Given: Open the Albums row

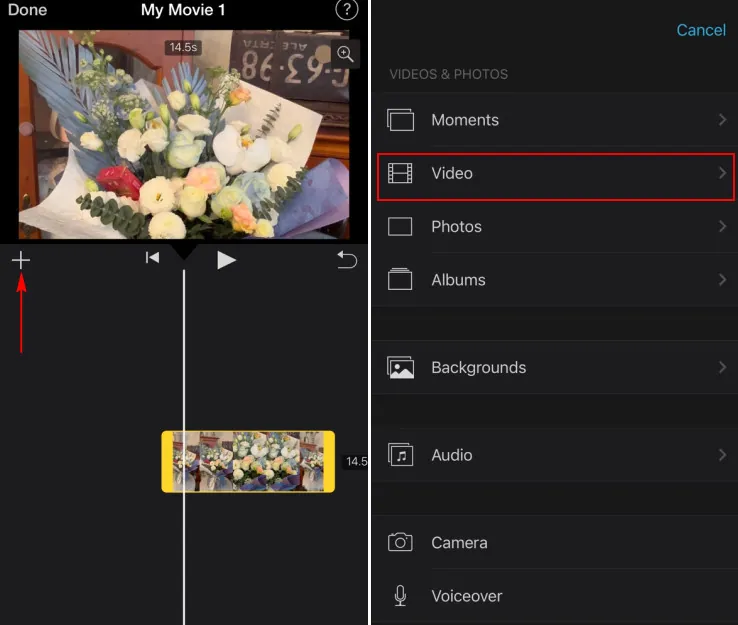Looking at the screenshot, I should click(x=555, y=280).
